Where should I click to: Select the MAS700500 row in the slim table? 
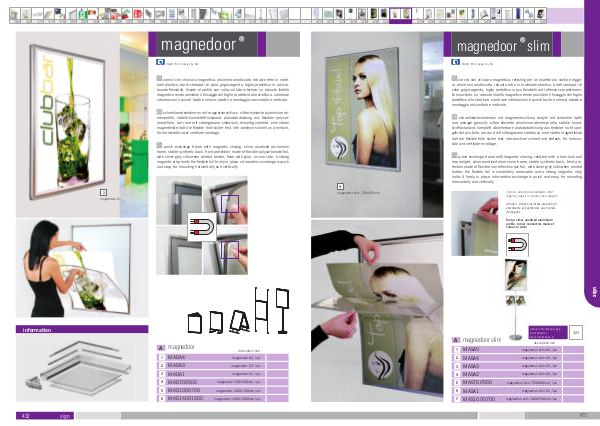(x=518, y=382)
